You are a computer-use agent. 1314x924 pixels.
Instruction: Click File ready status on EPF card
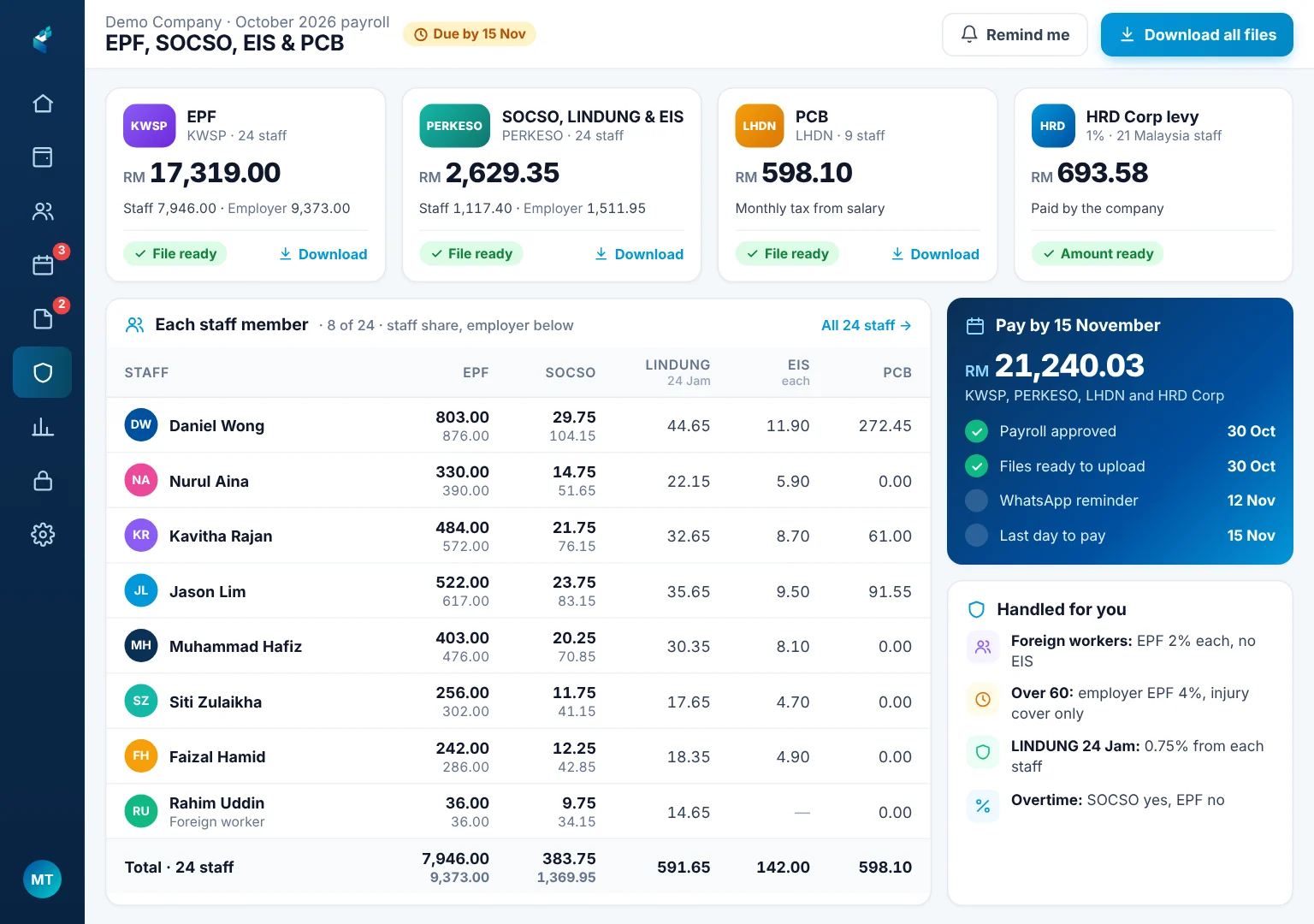(x=175, y=254)
